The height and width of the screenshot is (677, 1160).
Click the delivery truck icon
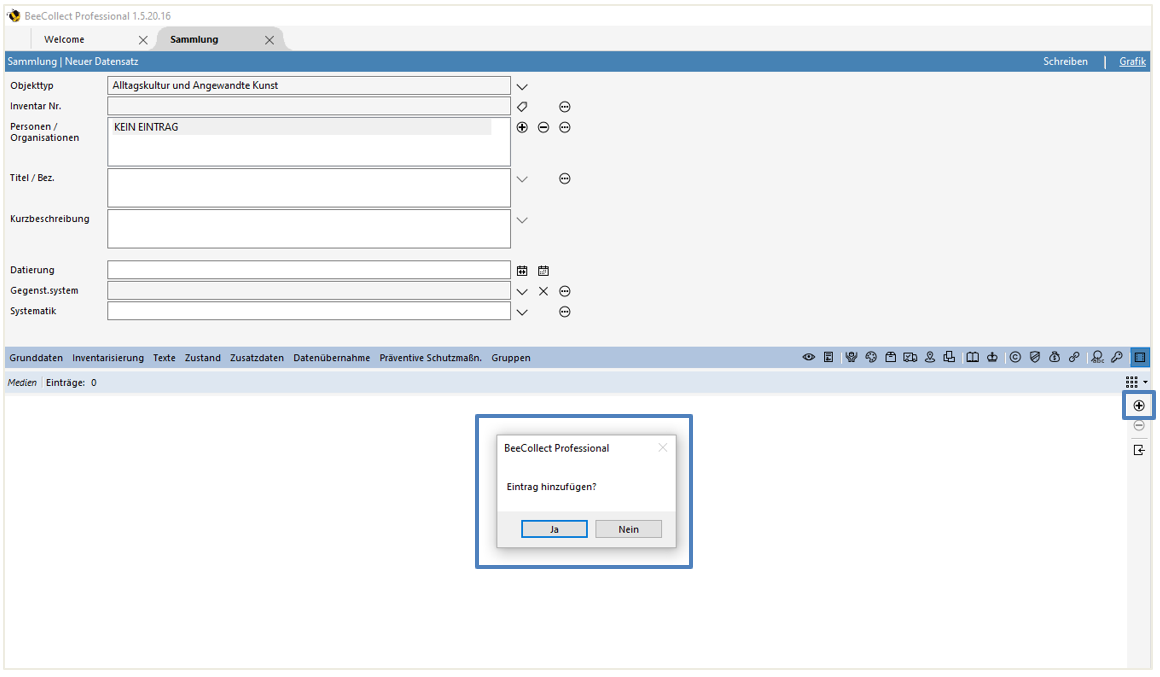click(x=910, y=358)
